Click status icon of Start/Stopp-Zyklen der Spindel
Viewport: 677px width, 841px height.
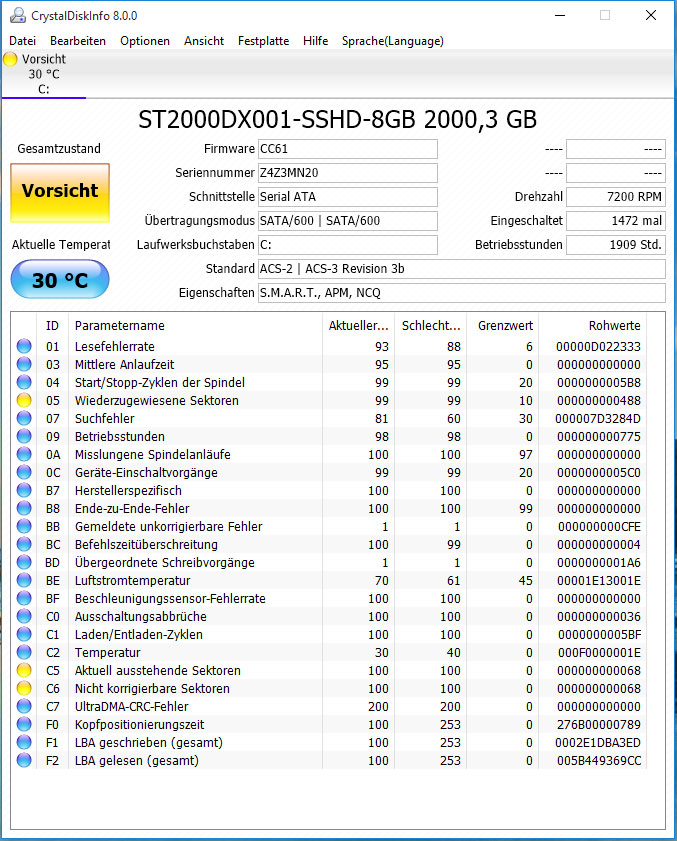(x=24, y=382)
